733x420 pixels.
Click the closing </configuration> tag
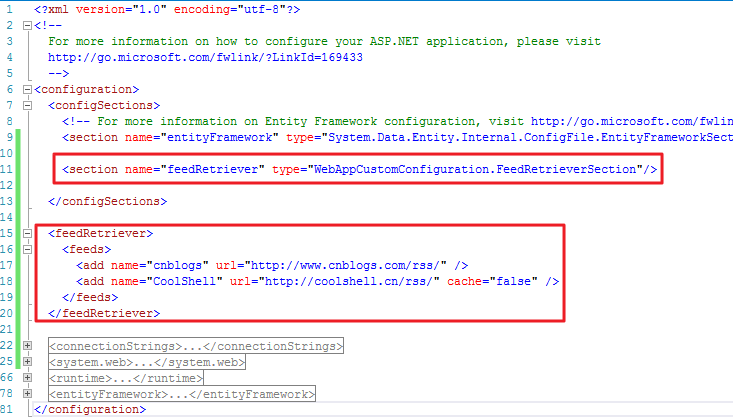(90, 409)
